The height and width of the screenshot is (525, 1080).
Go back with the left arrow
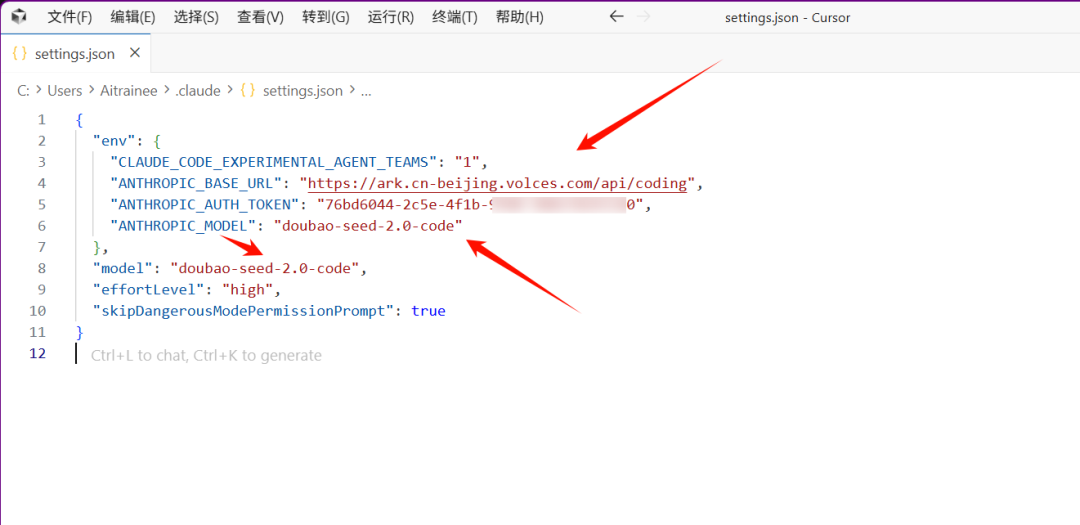coord(616,17)
